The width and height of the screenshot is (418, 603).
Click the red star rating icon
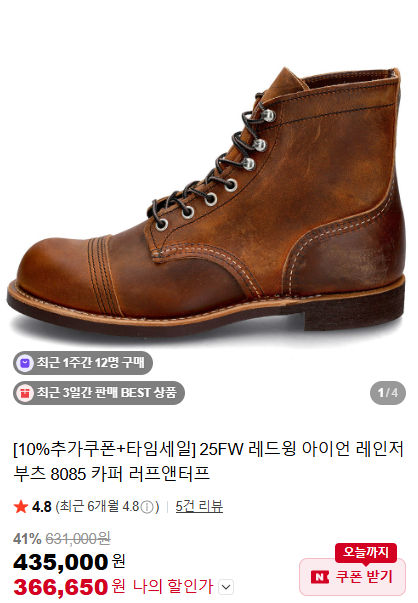pos(21,506)
